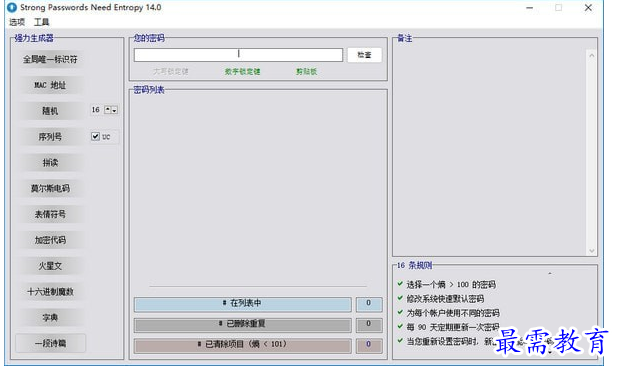This screenshot has height=373, width=617.
Task: Click the 序列号 generator button
Action: tap(50, 137)
